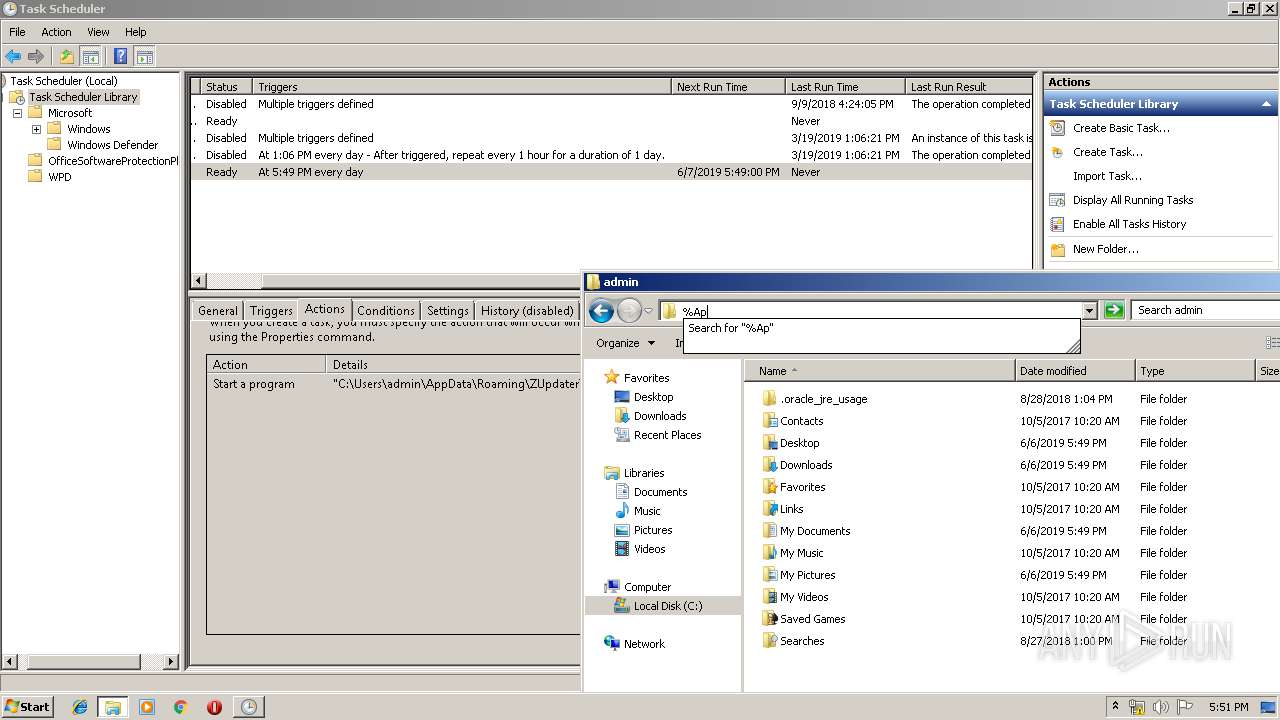Click the green Go arrow in Explorer
Image resolution: width=1280 pixels, height=720 pixels.
coord(1114,310)
